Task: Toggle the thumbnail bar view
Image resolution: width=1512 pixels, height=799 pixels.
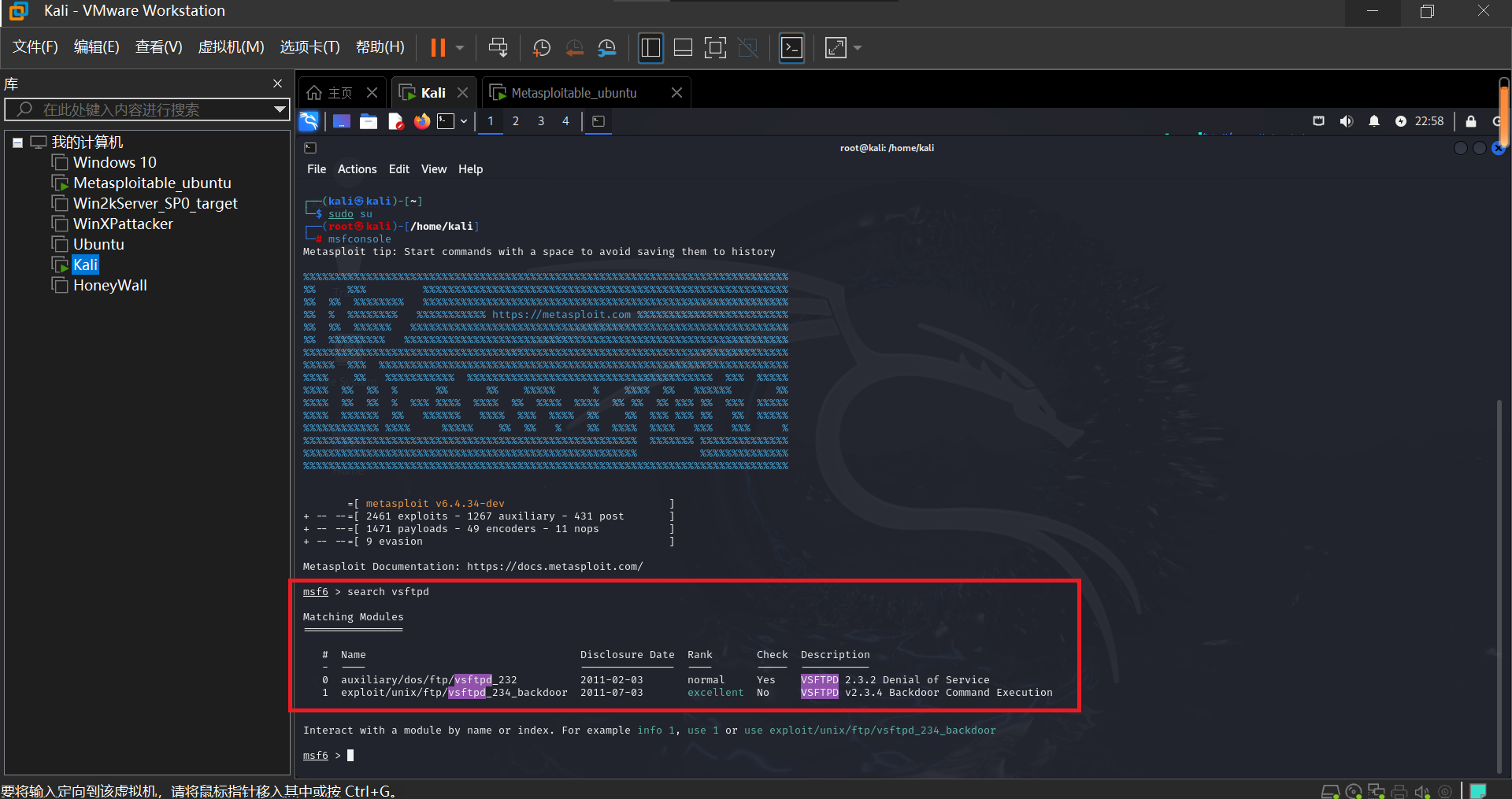Action: click(684, 48)
